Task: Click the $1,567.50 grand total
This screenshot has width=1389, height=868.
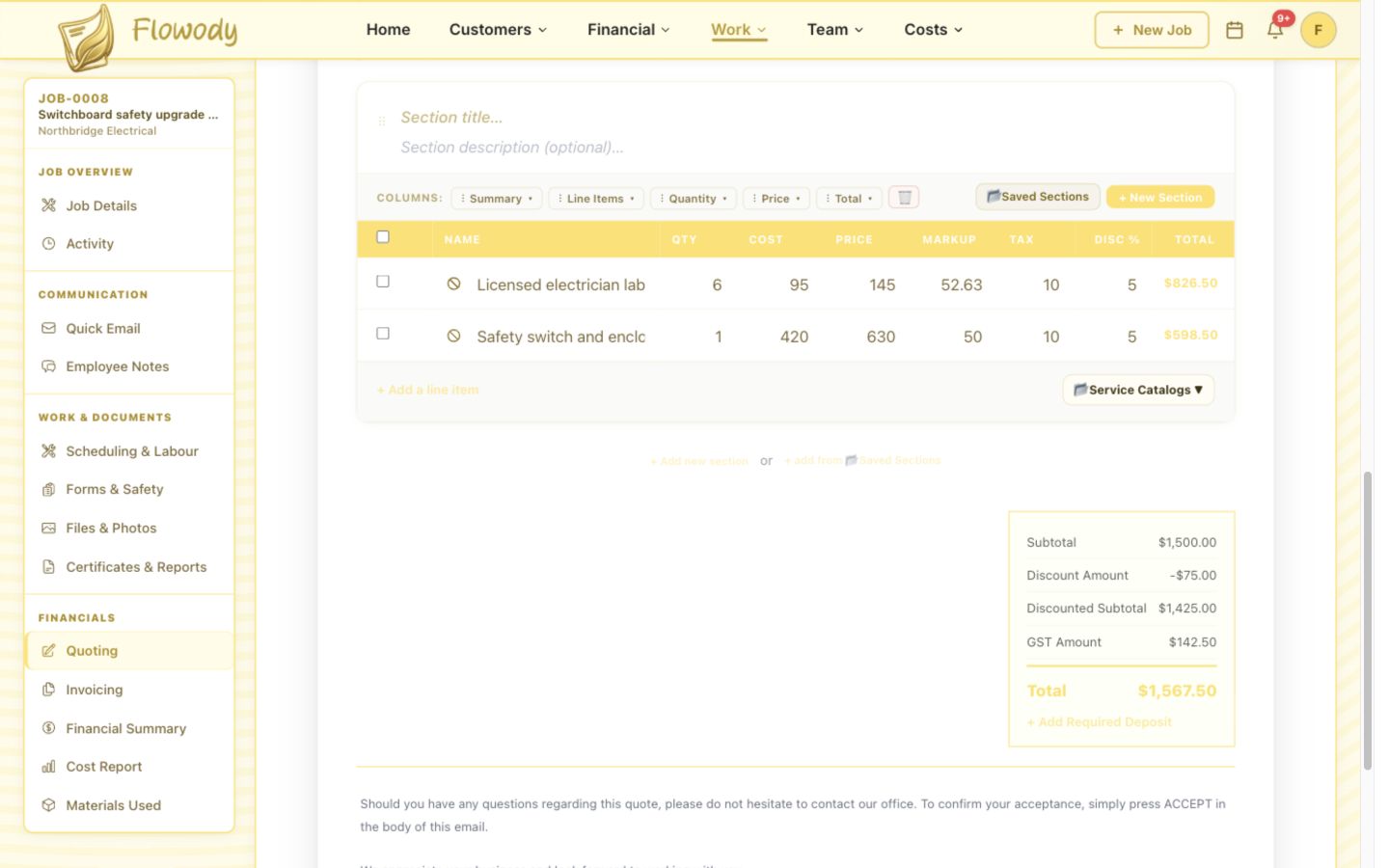Action: [1177, 691]
